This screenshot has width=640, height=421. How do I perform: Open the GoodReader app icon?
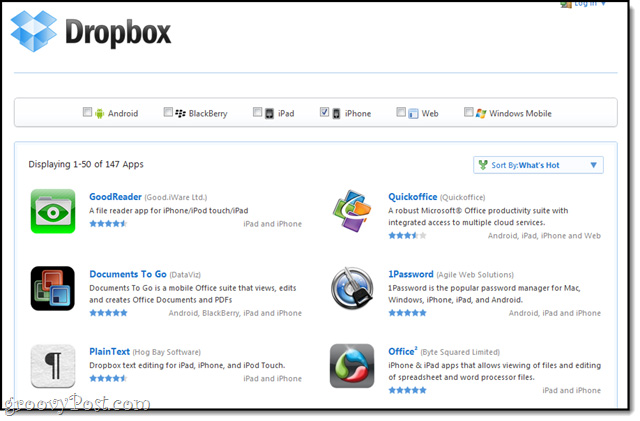tap(53, 211)
